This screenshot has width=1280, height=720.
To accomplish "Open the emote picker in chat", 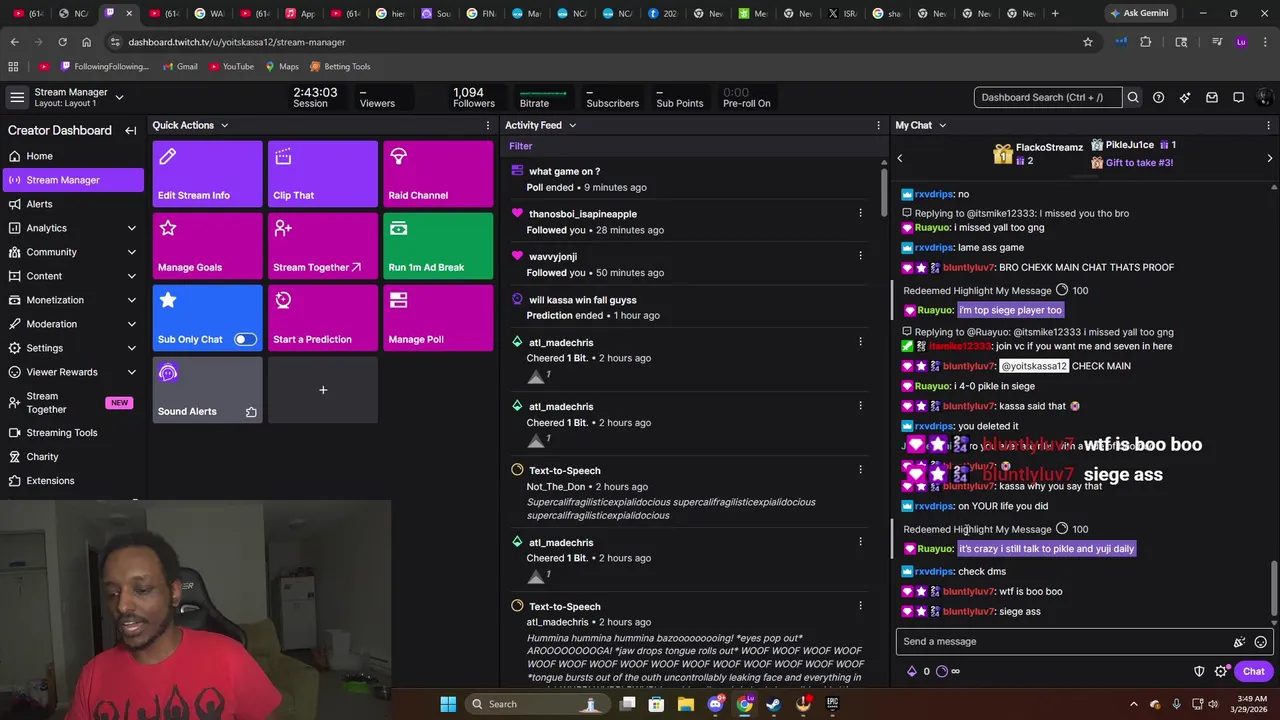I will point(1261,642).
